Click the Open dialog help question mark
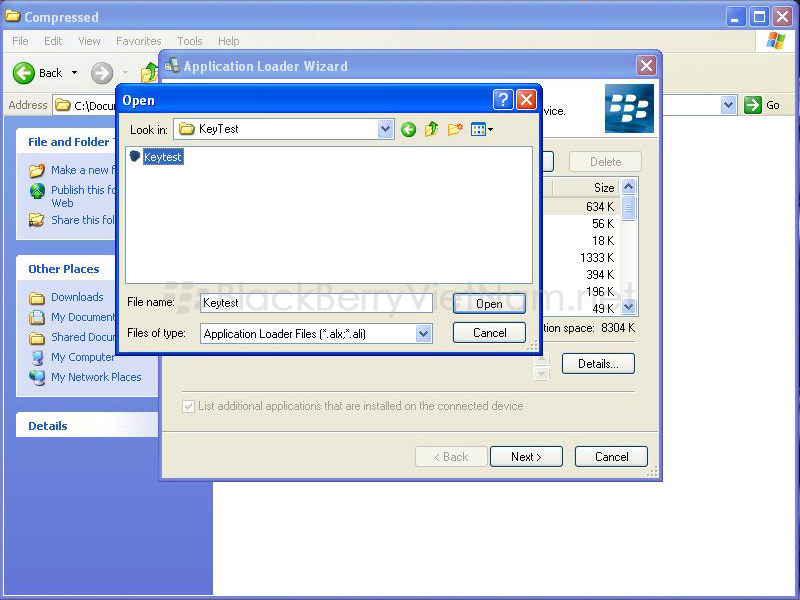800x600 pixels. [x=503, y=99]
